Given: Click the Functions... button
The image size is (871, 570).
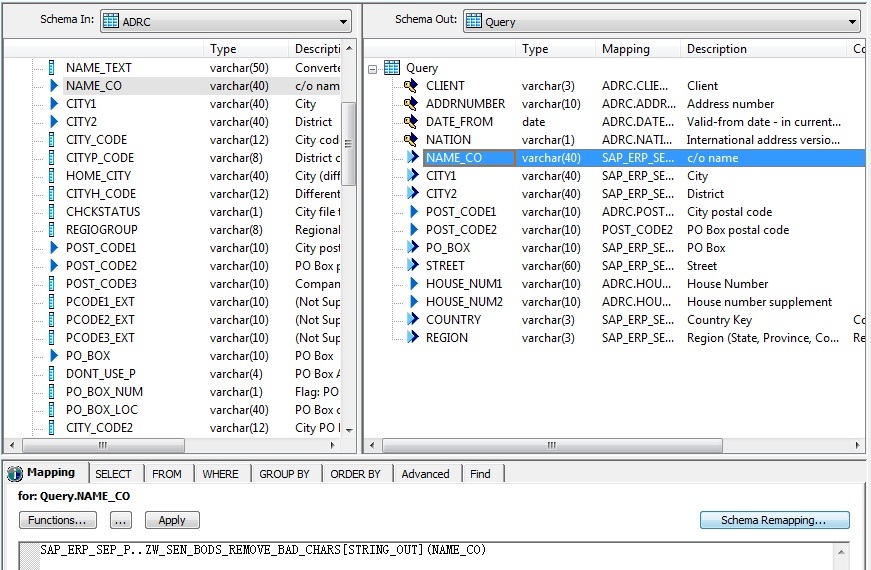Looking at the screenshot, I should pos(57,520).
